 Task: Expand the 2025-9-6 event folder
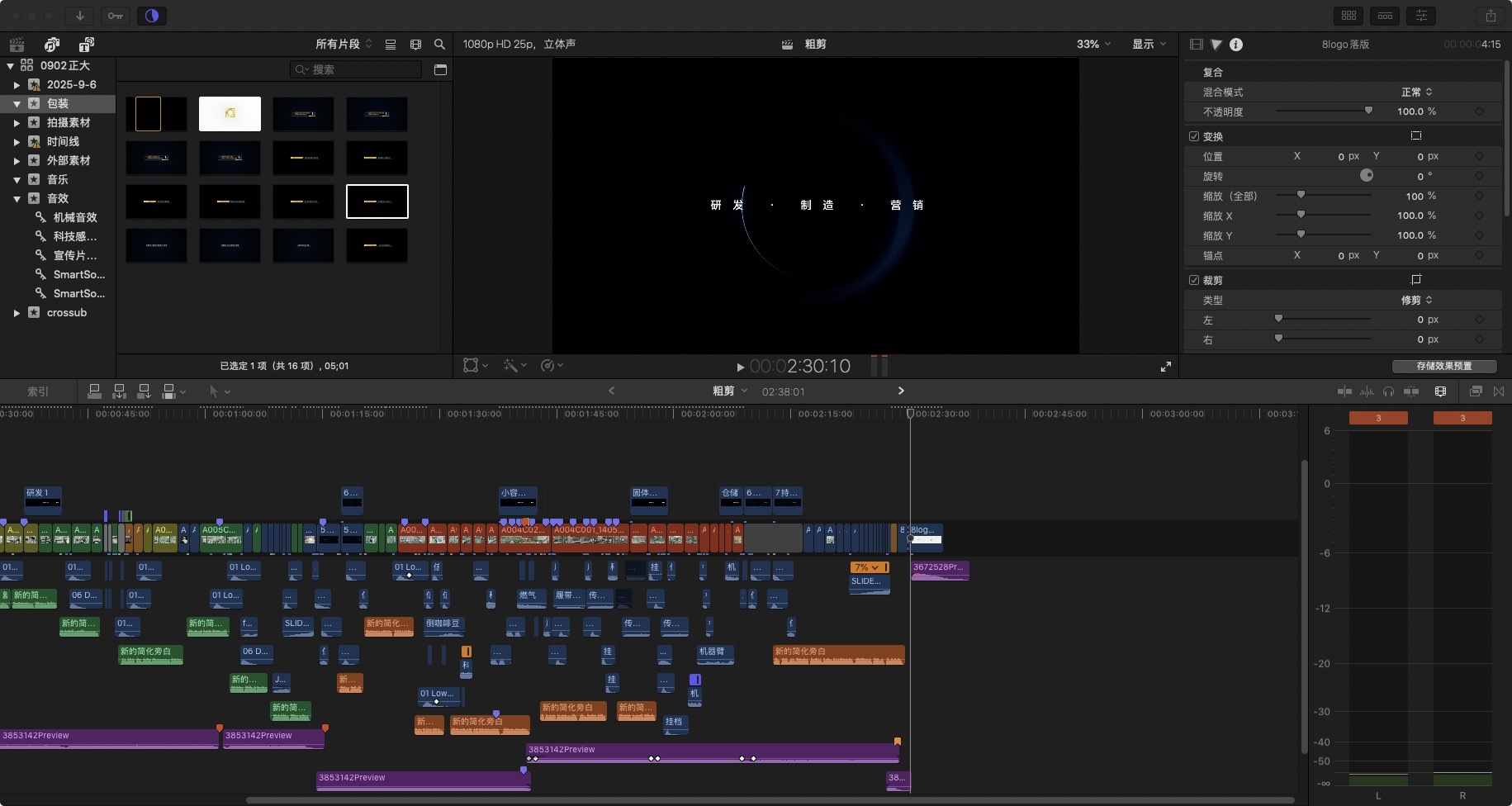pyautogui.click(x=17, y=85)
